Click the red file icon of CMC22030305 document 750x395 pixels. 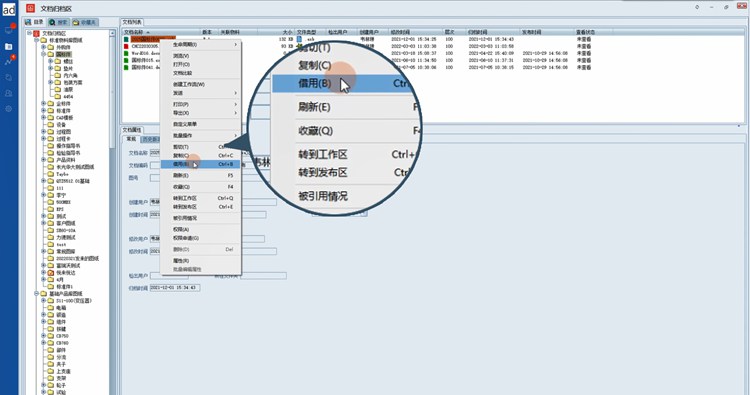pyautogui.click(x=126, y=46)
